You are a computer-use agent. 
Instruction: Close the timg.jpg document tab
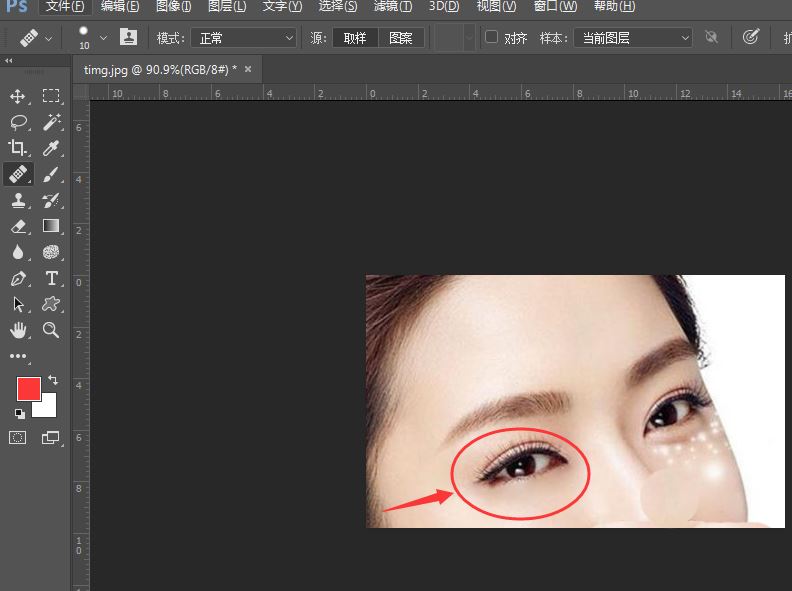[248, 69]
